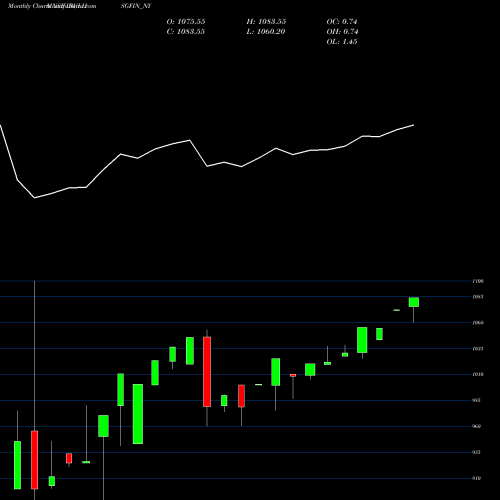Click the 1100 price axis label
Screen dimensions: 500x500
point(477,281)
